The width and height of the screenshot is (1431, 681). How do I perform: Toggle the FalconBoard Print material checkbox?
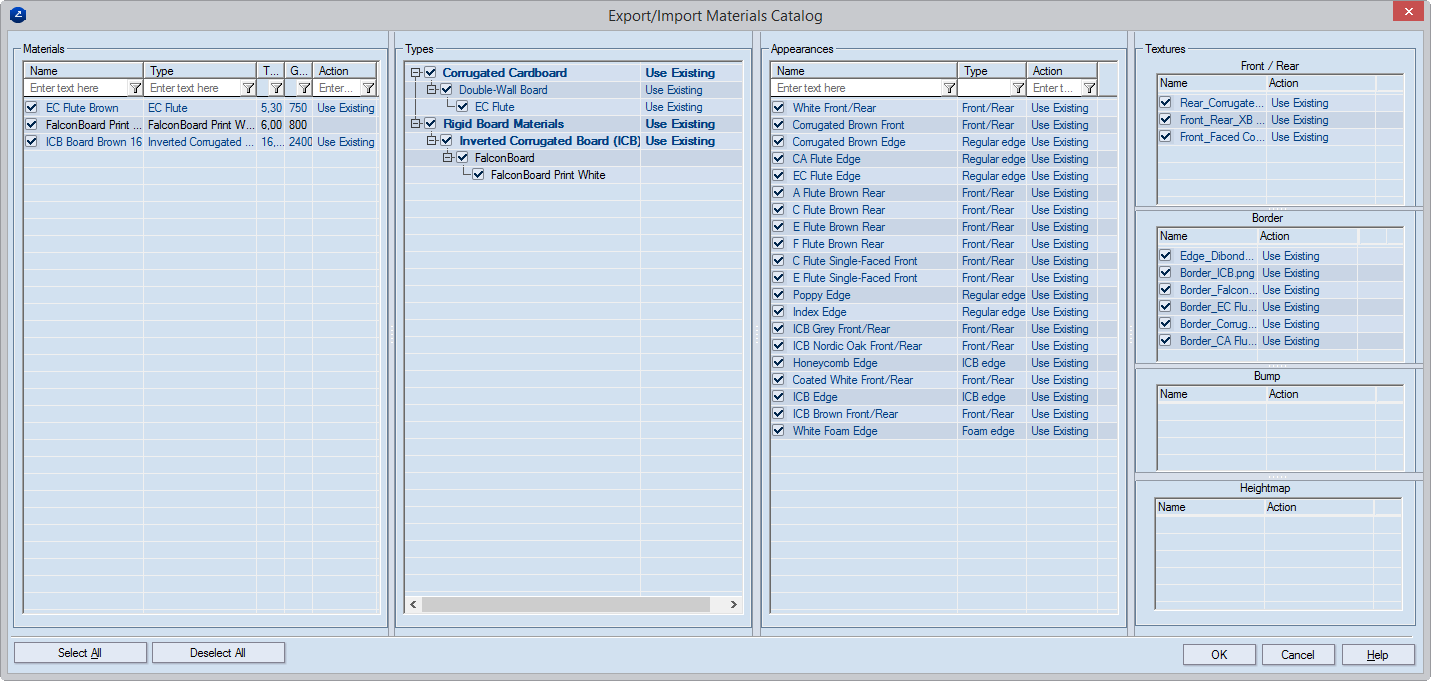coord(32,125)
